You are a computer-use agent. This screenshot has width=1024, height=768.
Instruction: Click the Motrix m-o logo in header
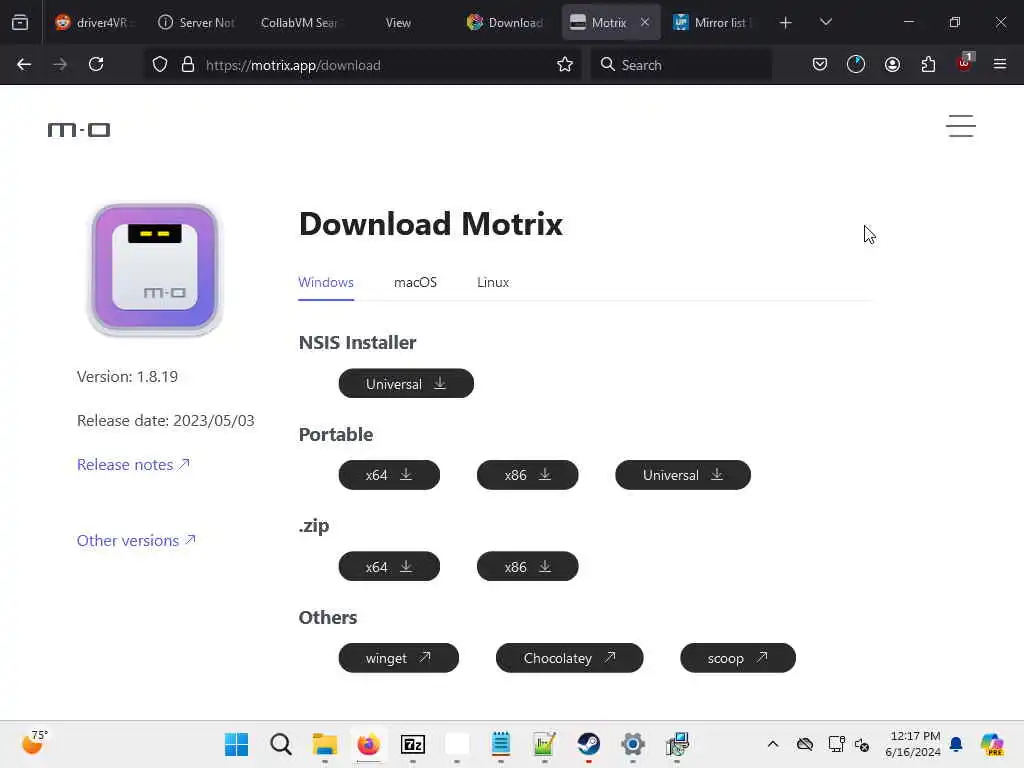pyautogui.click(x=79, y=130)
